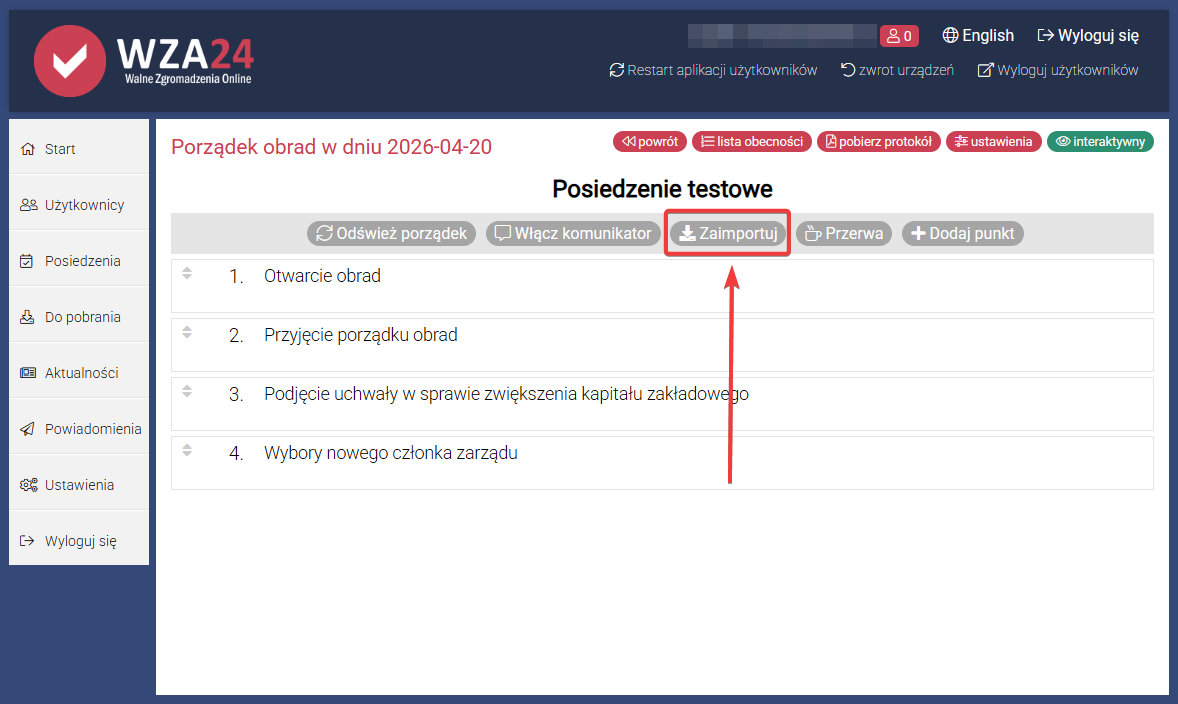Click Restart aplikacji użytkowników
Image resolution: width=1178 pixels, height=704 pixels.
[x=713, y=70]
